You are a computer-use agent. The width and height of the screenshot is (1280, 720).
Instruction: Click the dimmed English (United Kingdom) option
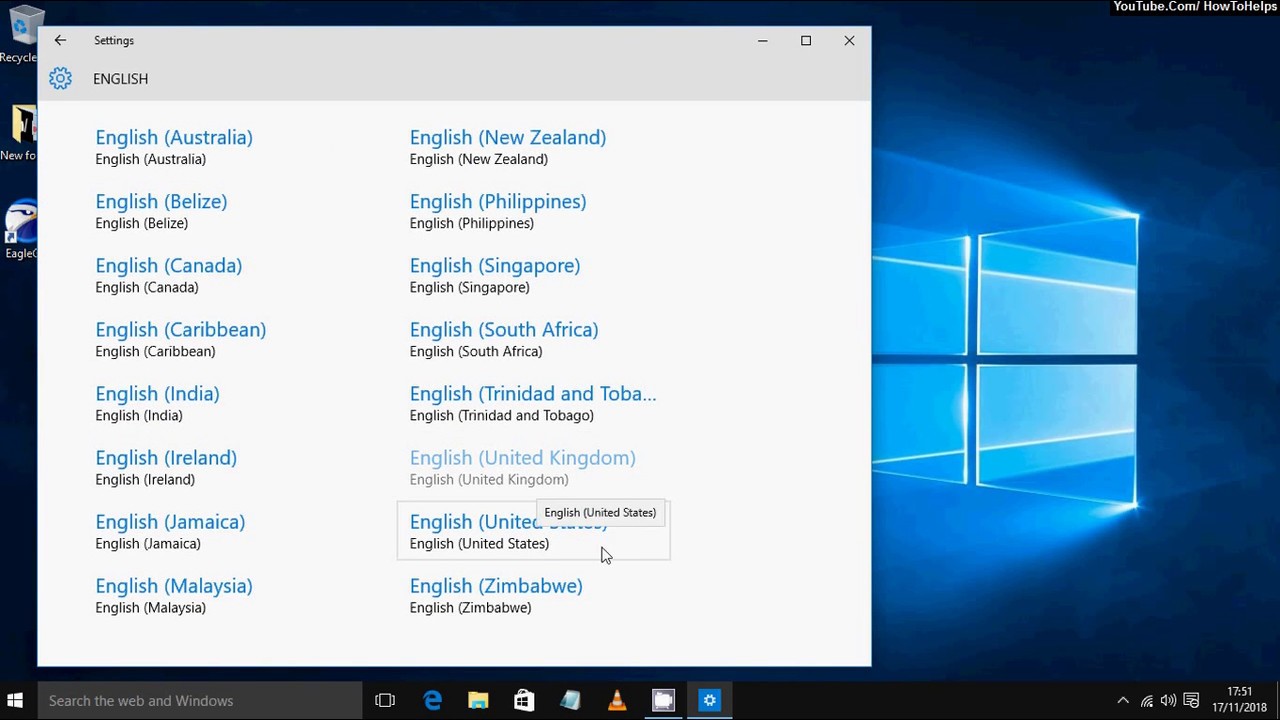pos(522,467)
